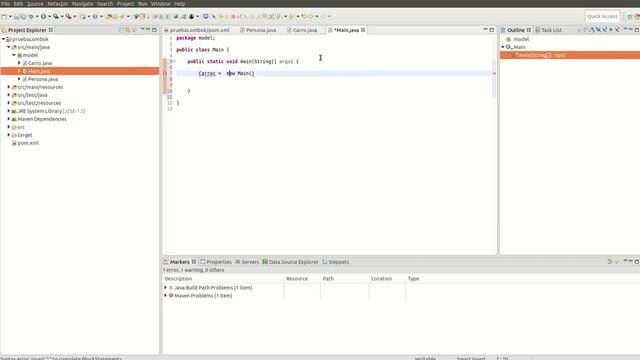Open the Outline view menu triangle
640x360 pixels.
(625, 29)
